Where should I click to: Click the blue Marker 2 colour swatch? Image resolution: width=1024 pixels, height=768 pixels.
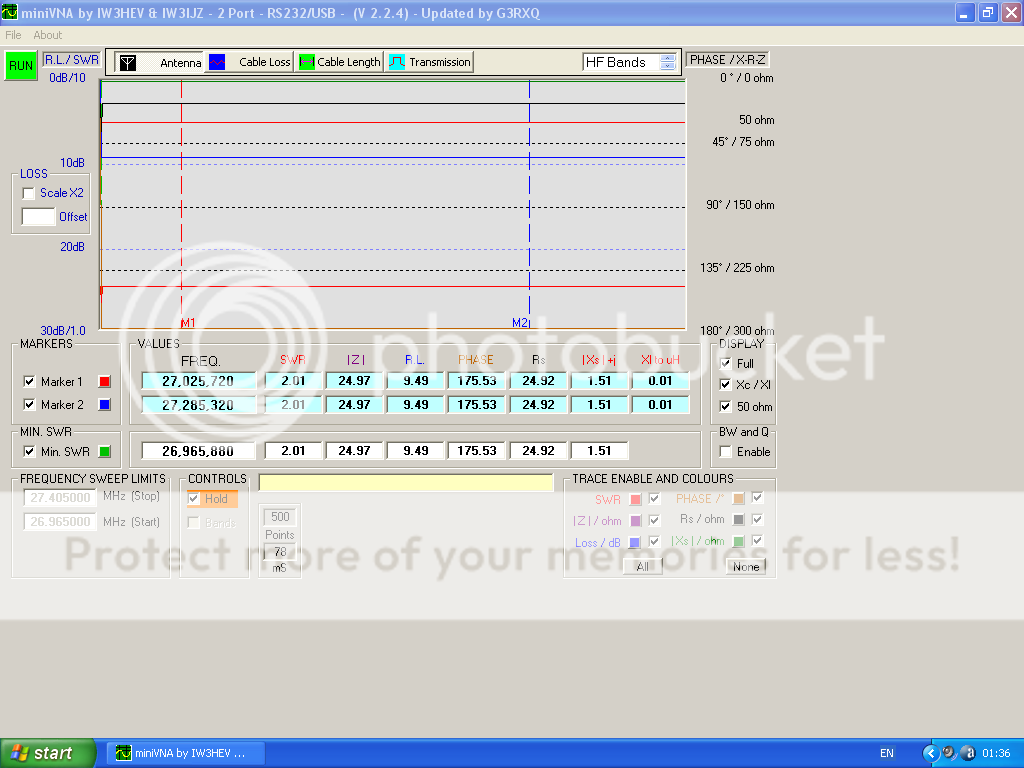click(104, 405)
